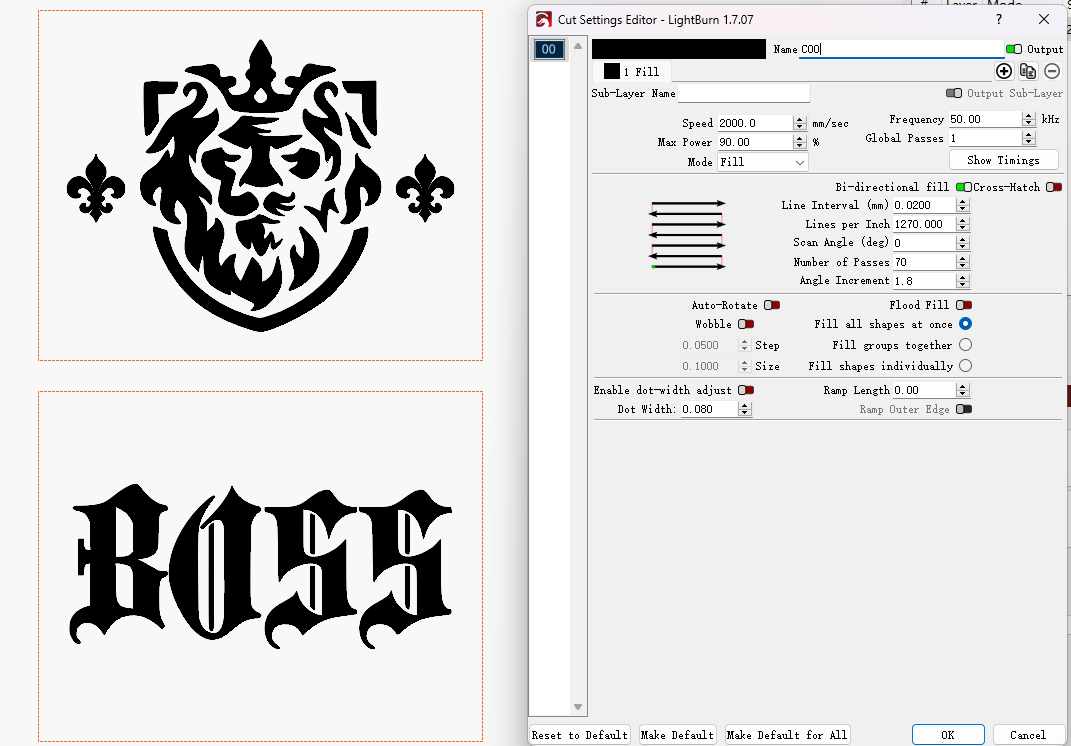
Task: Select the BOSS text artwork on canvas
Action: (x=260, y=566)
